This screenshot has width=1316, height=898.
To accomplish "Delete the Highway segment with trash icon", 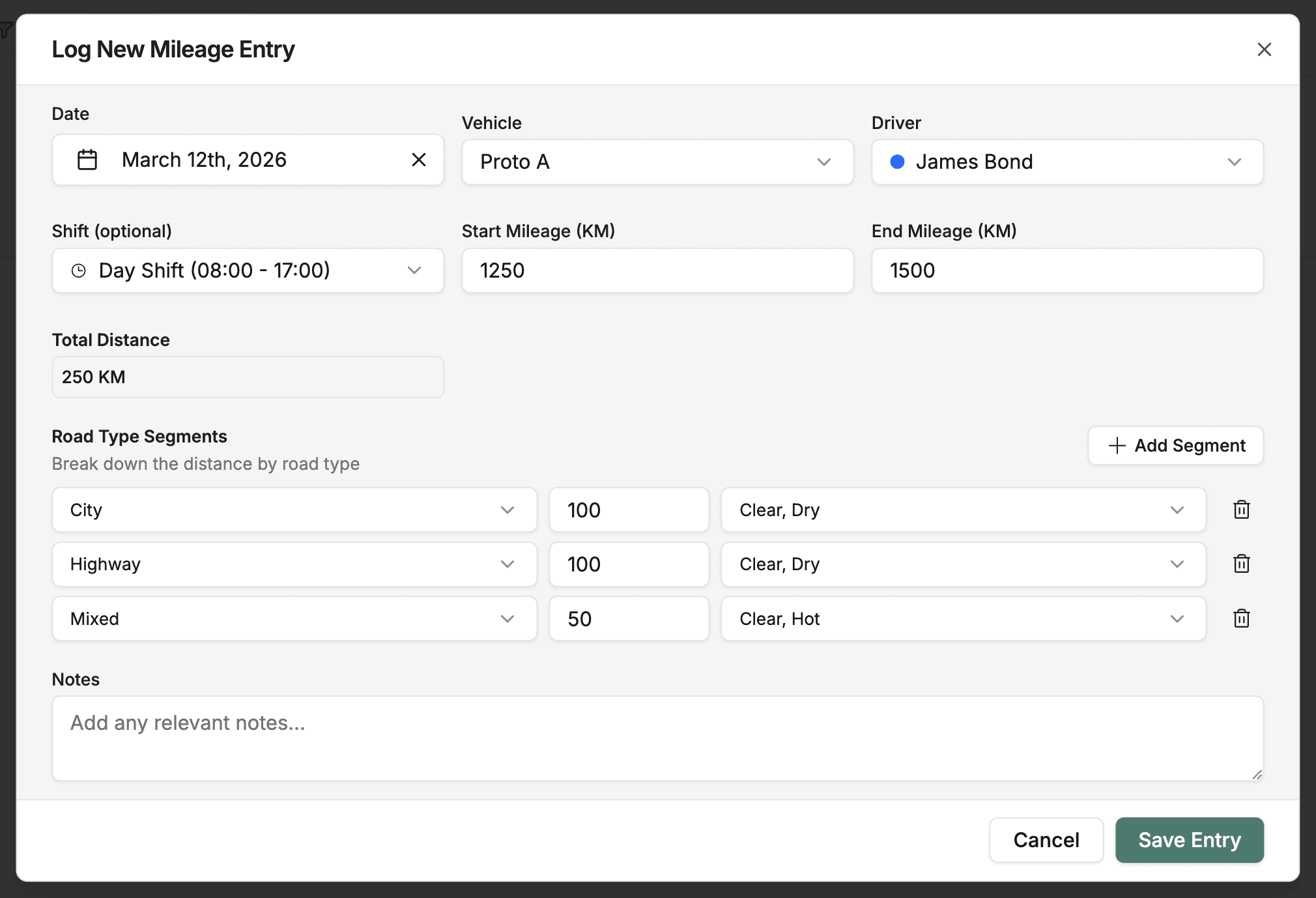I will pyautogui.click(x=1242, y=564).
